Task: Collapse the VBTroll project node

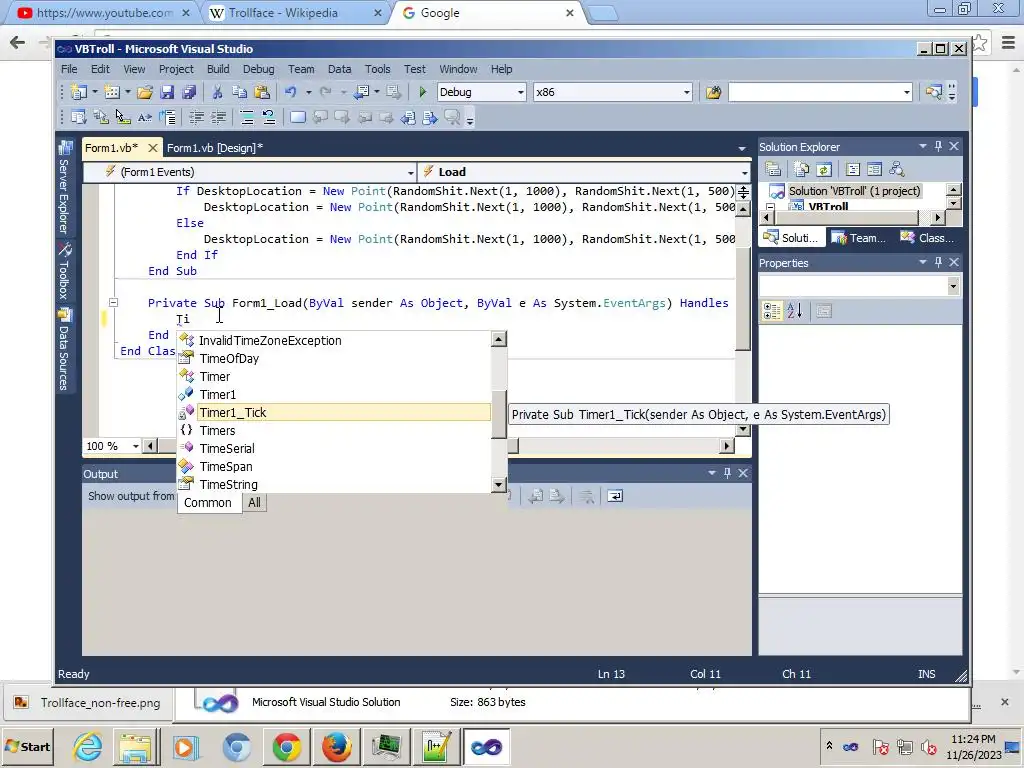Action: coord(770,207)
